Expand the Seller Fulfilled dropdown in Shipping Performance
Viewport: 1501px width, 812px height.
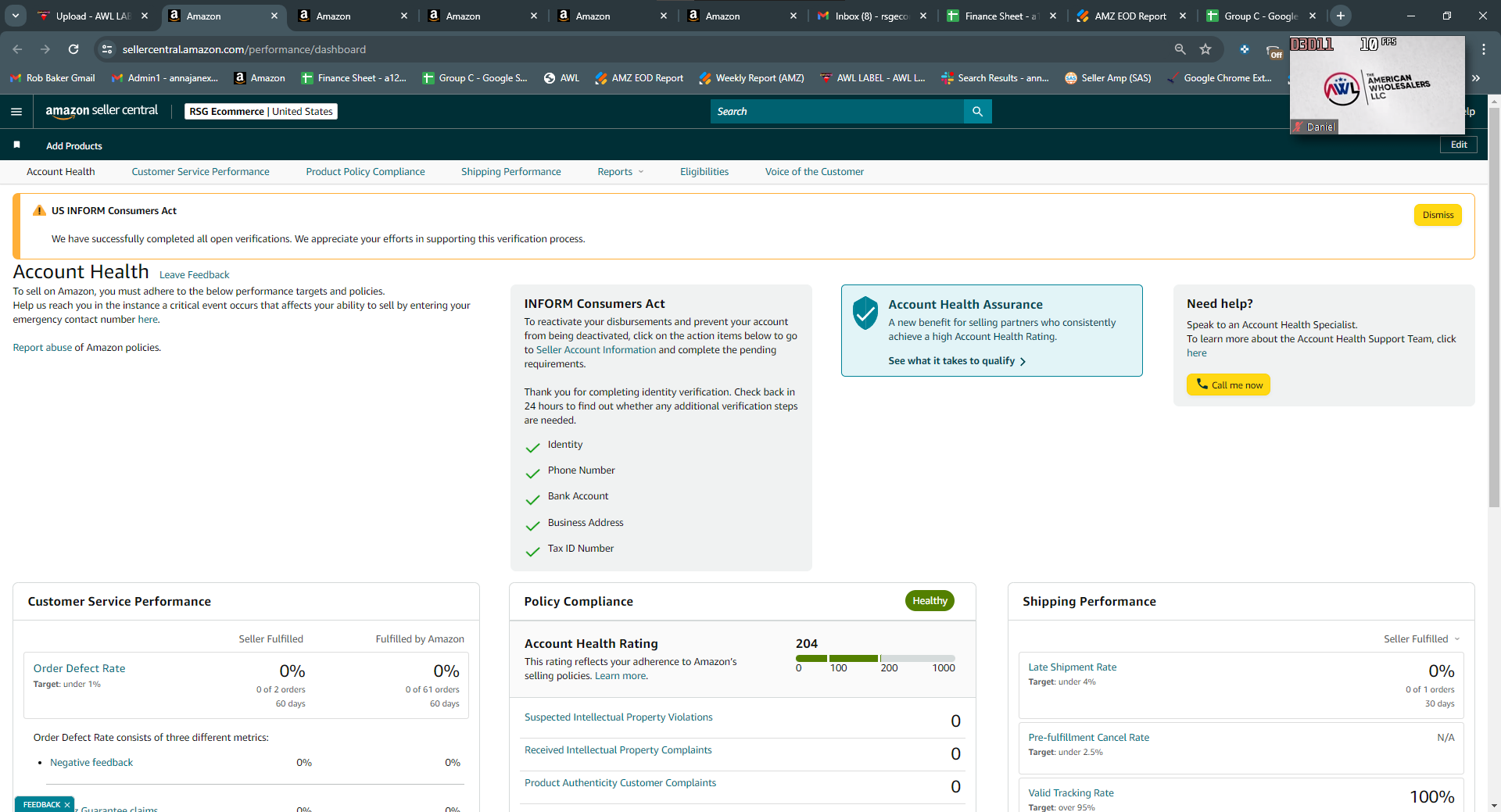click(x=1421, y=639)
